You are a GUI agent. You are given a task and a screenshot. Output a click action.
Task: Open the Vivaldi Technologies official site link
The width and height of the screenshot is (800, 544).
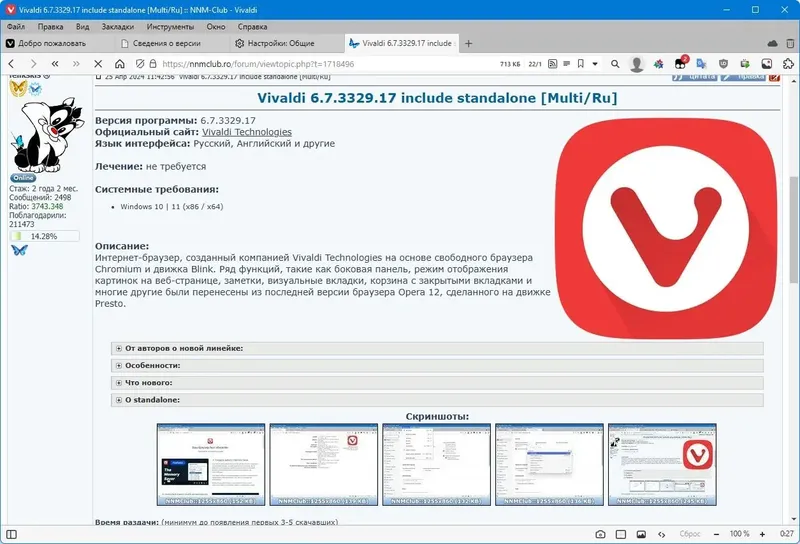pyautogui.click(x=247, y=132)
